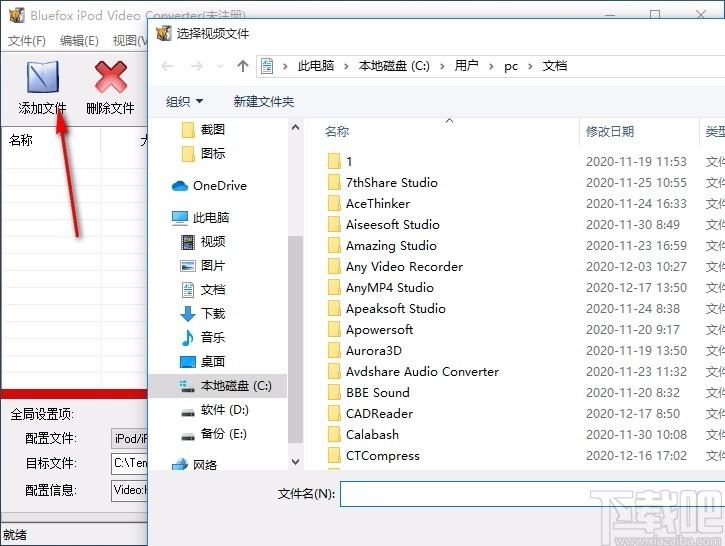Click the 文件名(N) input field

(x=532, y=494)
